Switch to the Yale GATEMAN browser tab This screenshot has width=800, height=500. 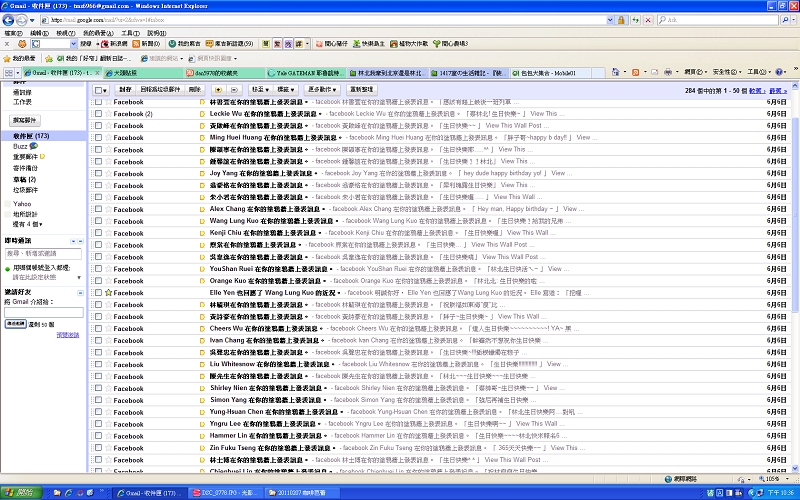point(306,73)
